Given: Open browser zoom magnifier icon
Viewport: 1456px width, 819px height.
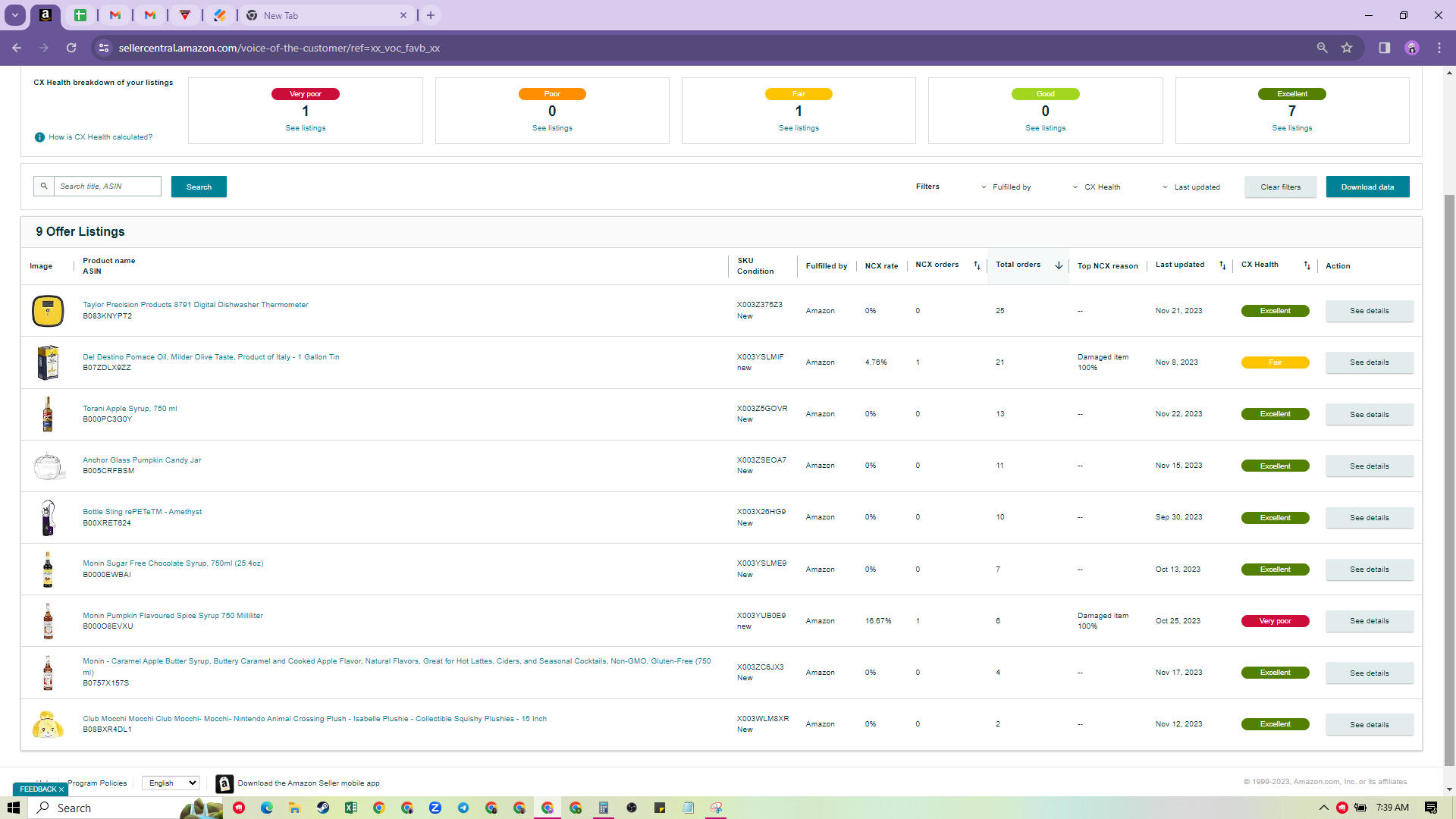Looking at the screenshot, I should 1322,48.
